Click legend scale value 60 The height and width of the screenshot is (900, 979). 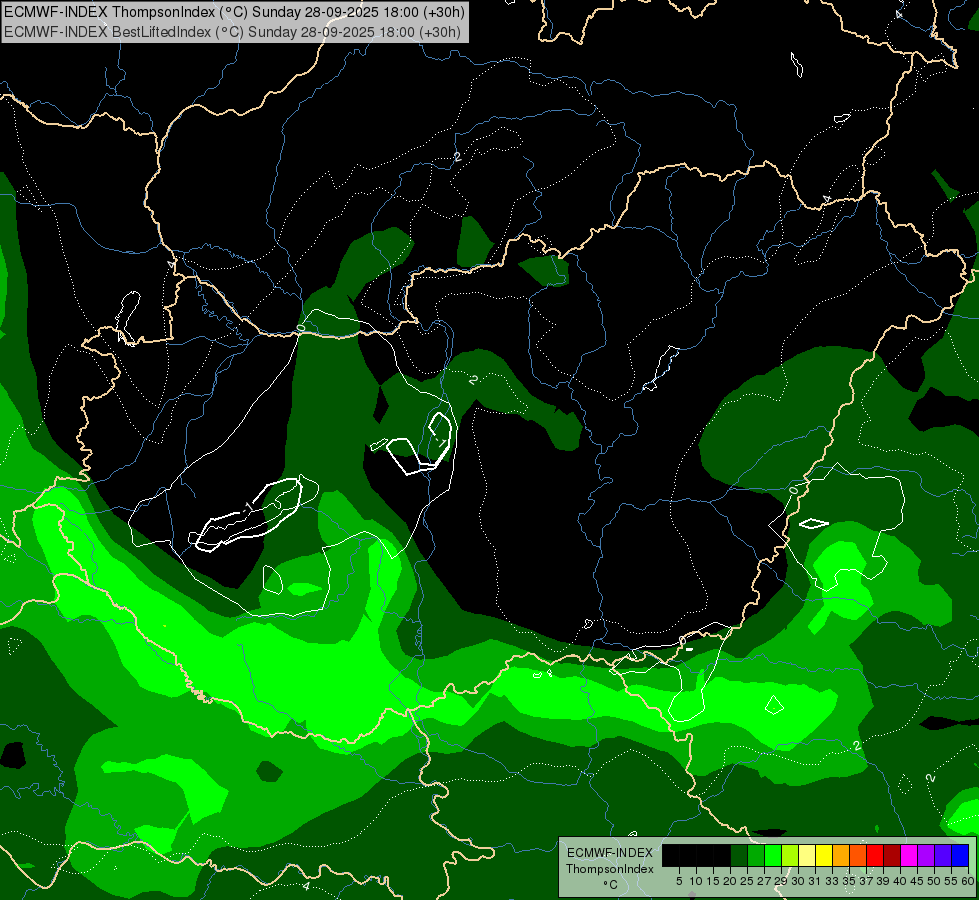[968, 881]
